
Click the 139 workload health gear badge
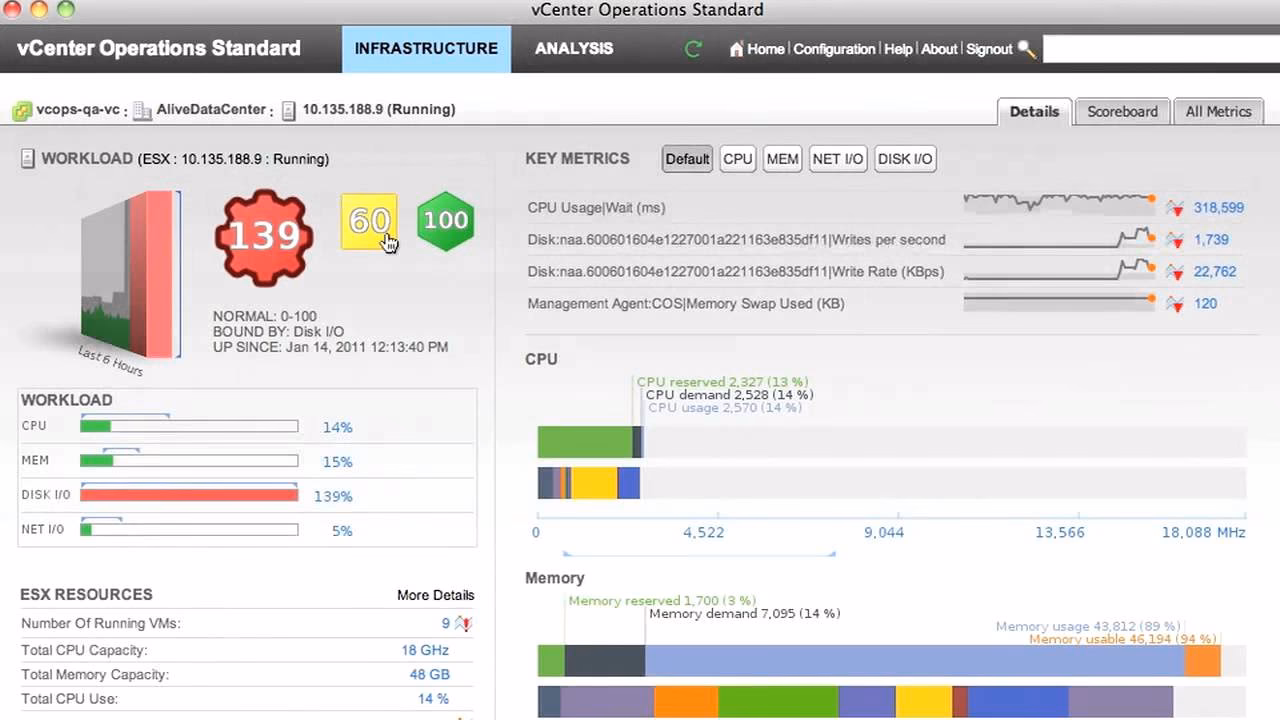point(262,237)
